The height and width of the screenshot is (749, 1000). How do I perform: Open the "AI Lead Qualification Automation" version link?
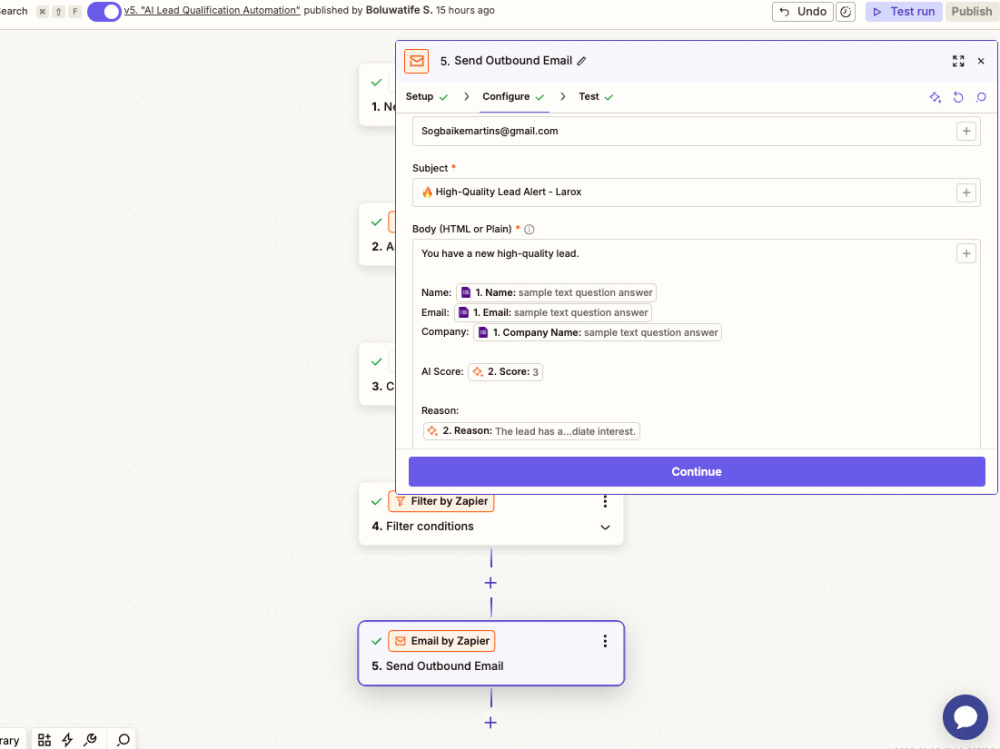pyautogui.click(x=212, y=10)
